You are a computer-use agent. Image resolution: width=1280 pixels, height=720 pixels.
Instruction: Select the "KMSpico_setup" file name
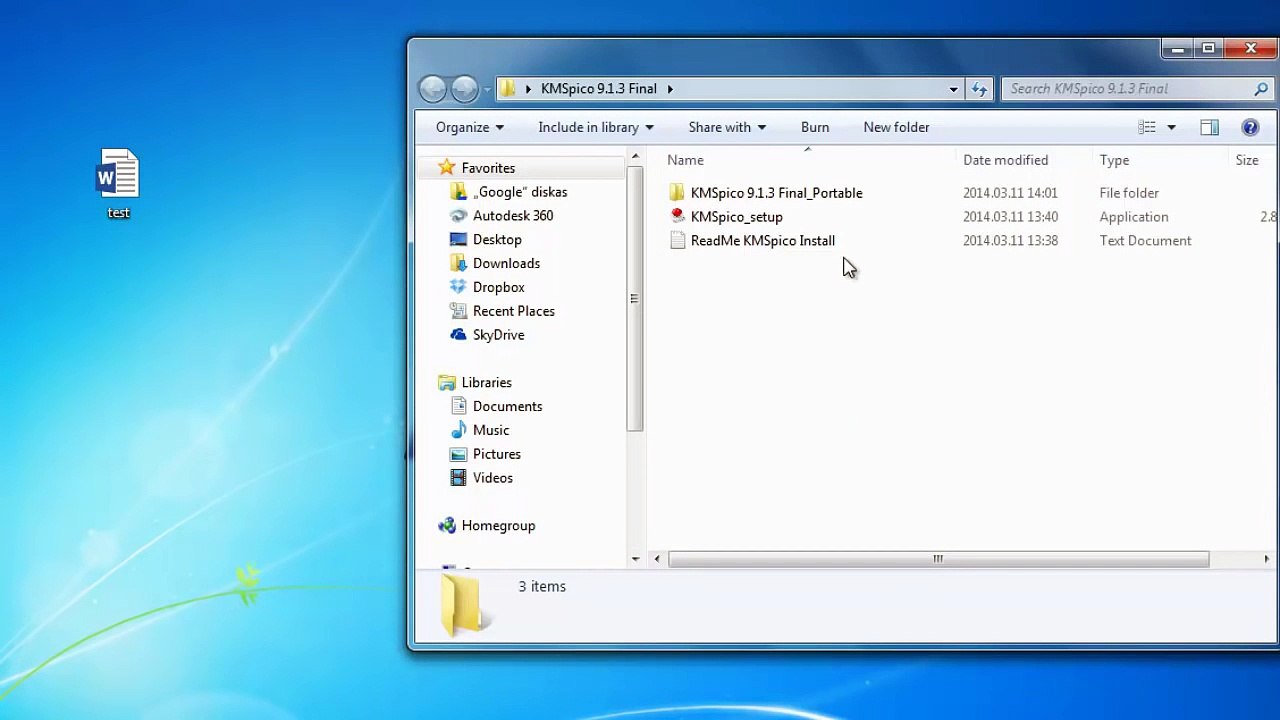[x=736, y=217]
